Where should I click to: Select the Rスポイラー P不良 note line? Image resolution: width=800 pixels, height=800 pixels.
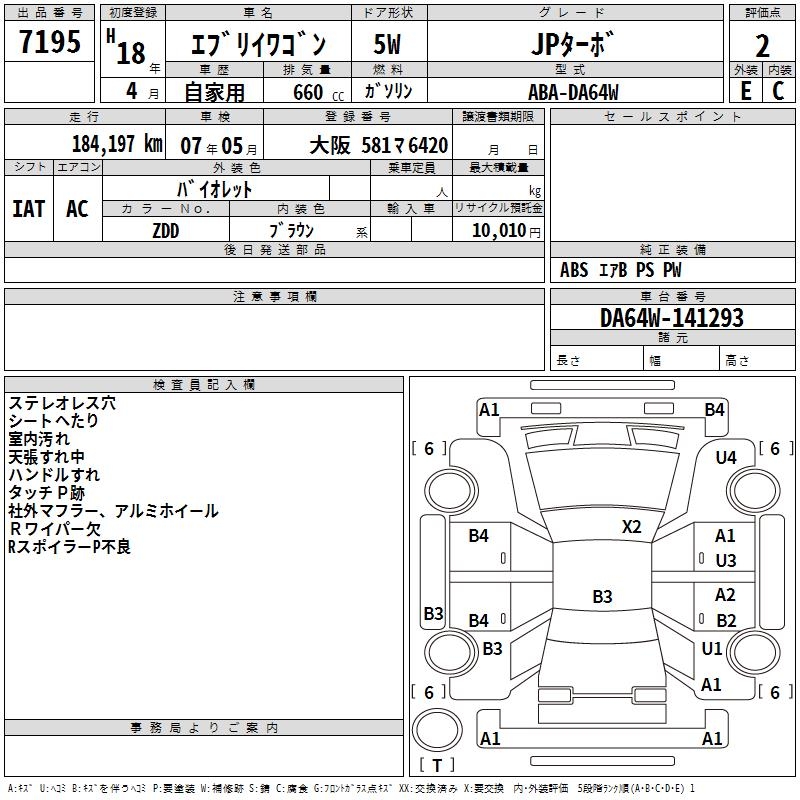click(68, 547)
